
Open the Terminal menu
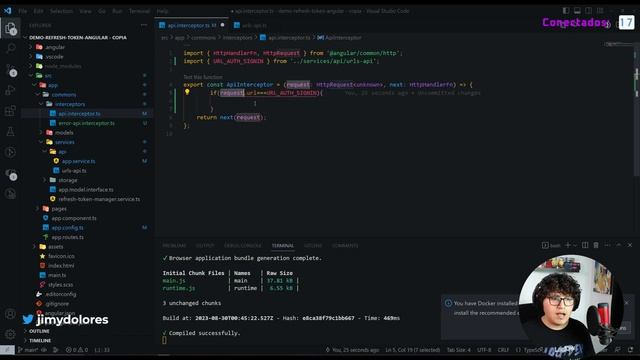click(x=139, y=11)
